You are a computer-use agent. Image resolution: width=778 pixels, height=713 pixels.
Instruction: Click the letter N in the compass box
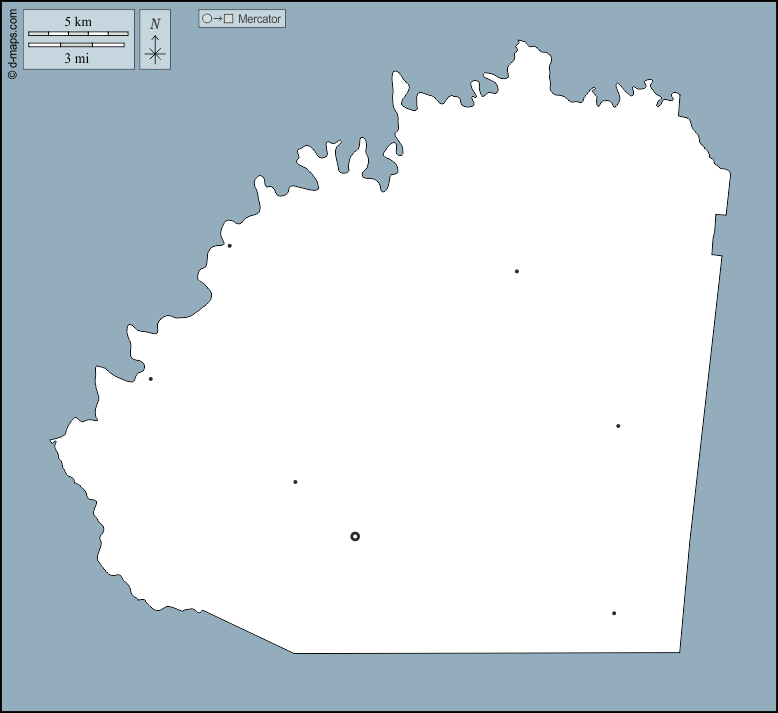click(x=154, y=24)
